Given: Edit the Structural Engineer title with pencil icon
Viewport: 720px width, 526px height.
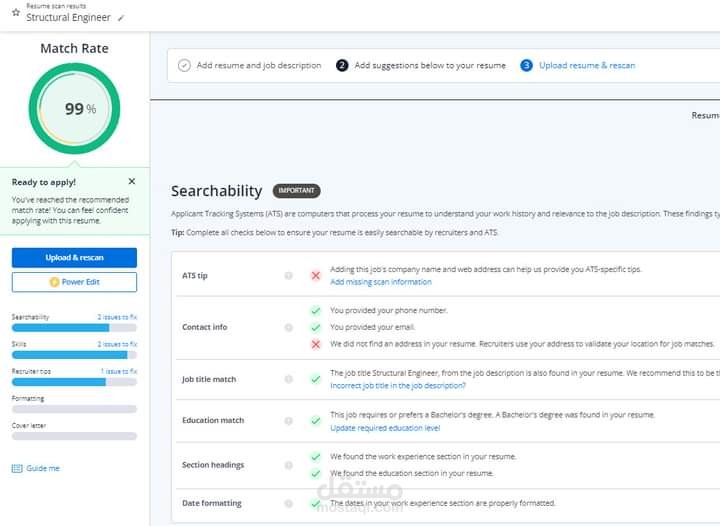Looking at the screenshot, I should point(121,18).
